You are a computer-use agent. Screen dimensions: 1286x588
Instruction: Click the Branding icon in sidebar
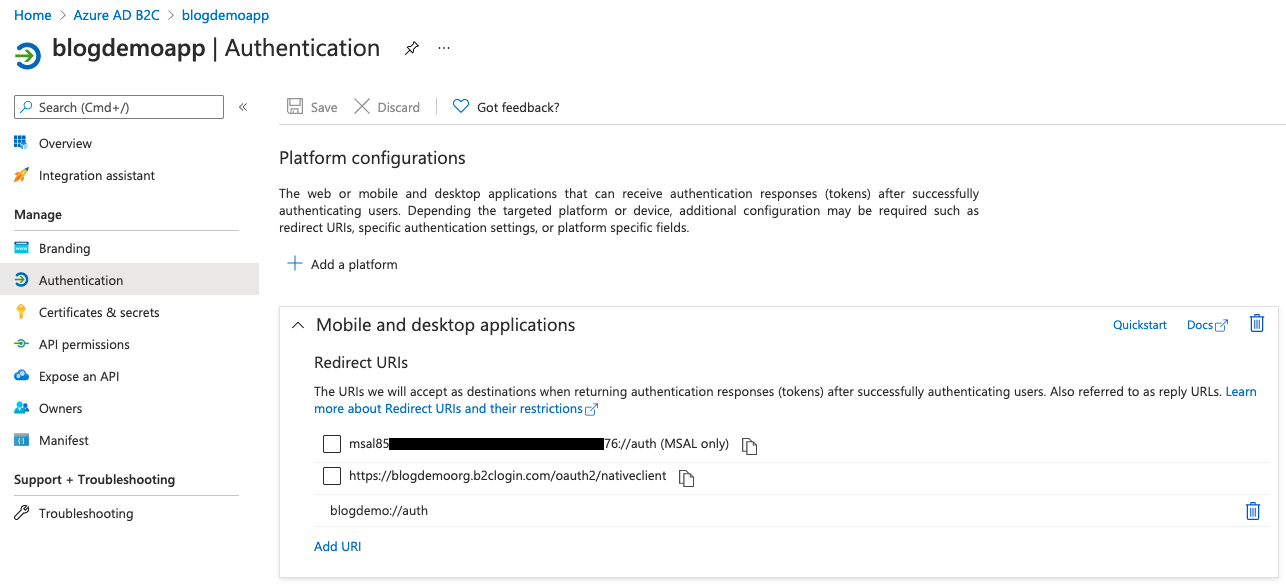pos(21,248)
